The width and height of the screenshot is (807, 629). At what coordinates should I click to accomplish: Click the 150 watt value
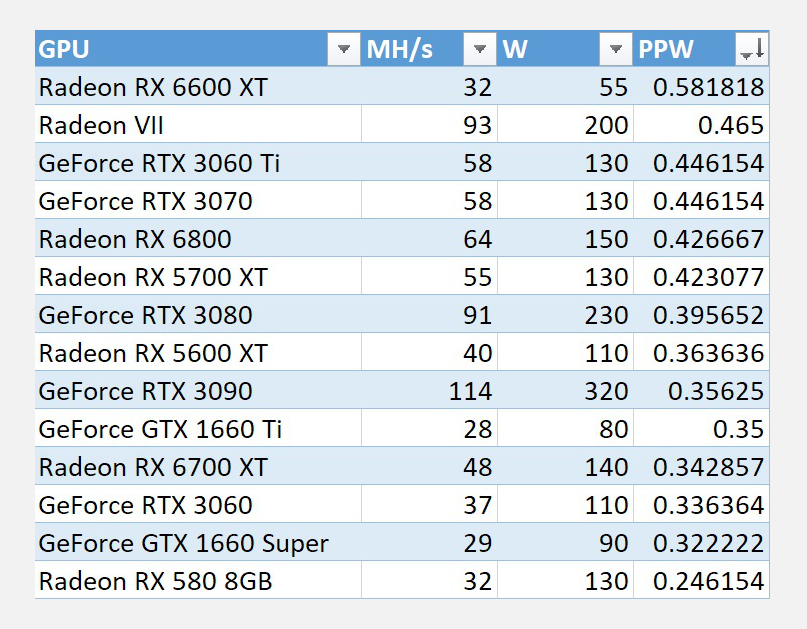click(x=606, y=239)
